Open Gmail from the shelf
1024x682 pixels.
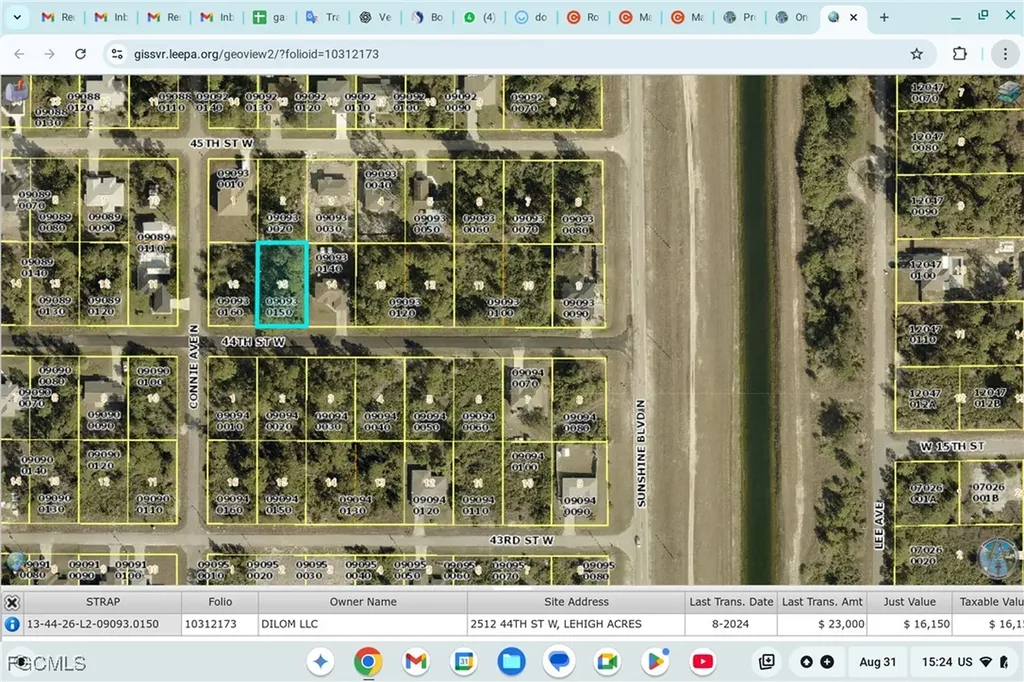tap(415, 661)
